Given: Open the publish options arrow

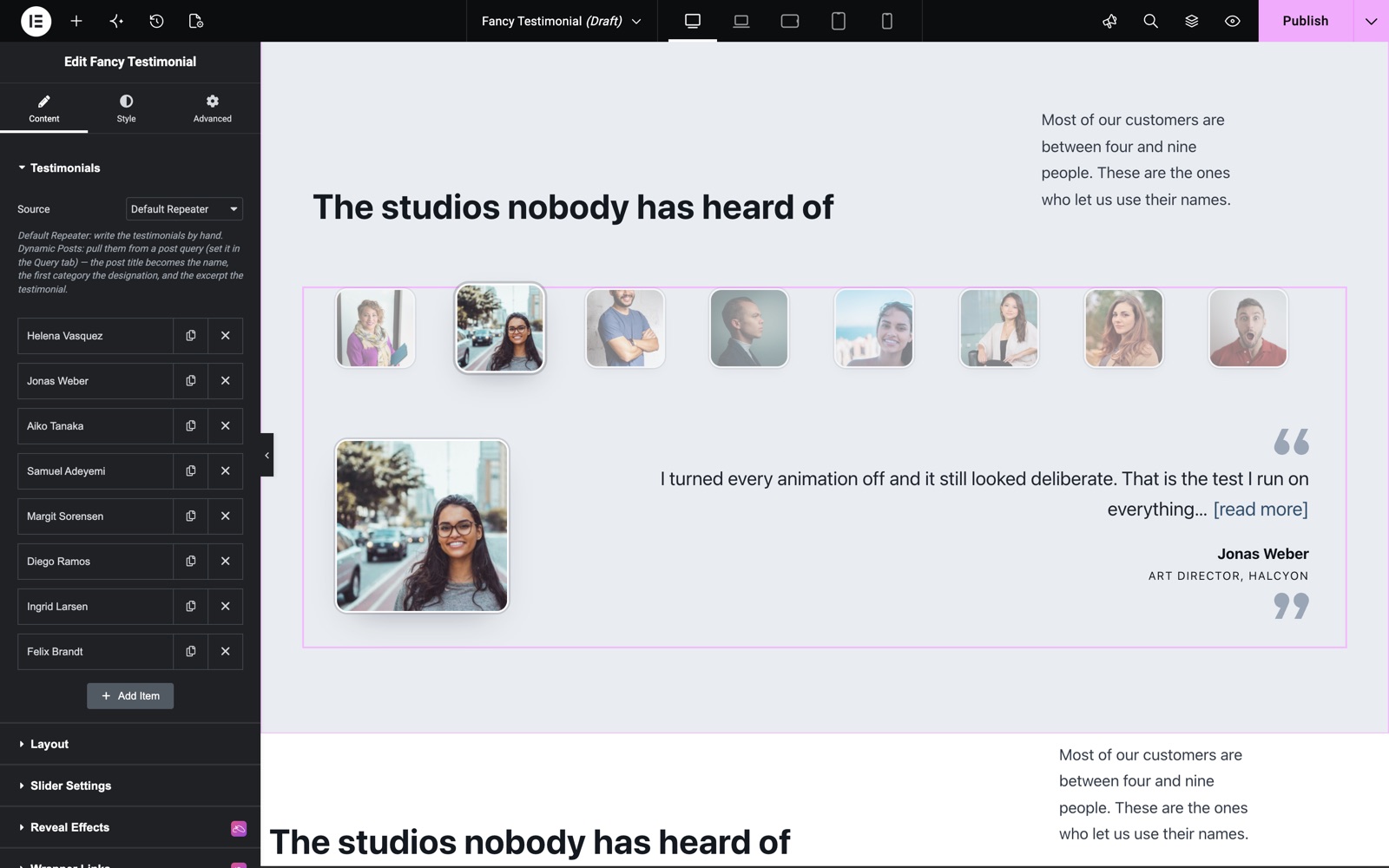Looking at the screenshot, I should pyautogui.click(x=1371, y=21).
